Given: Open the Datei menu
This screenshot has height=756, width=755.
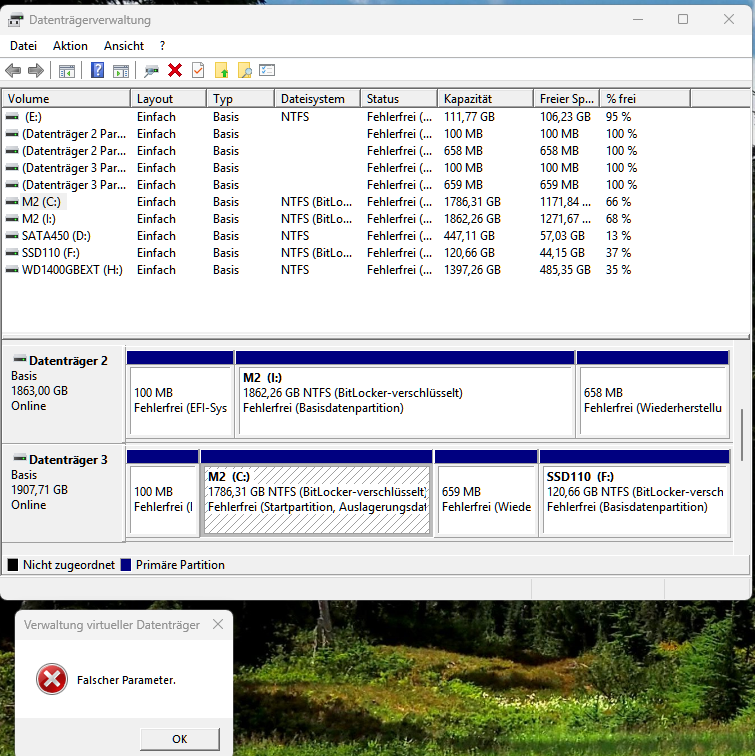Looking at the screenshot, I should 23,46.
